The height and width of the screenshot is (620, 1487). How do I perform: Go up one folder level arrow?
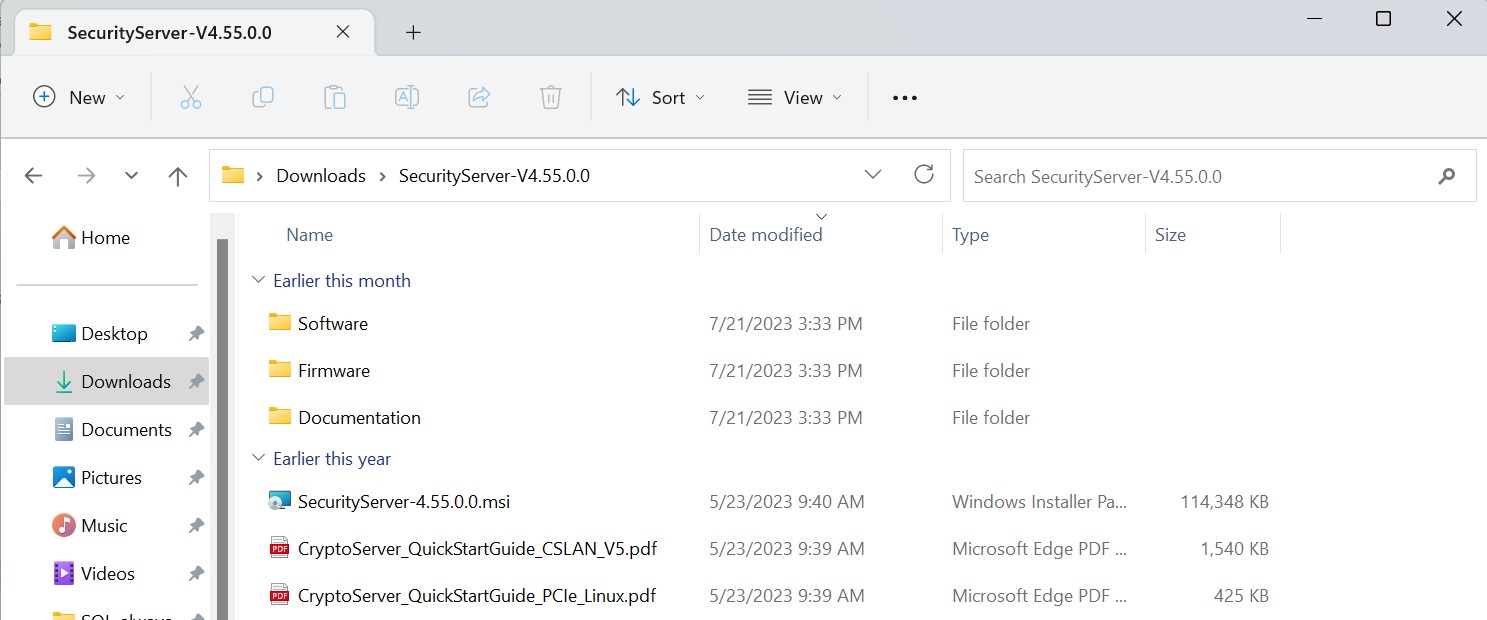(178, 176)
